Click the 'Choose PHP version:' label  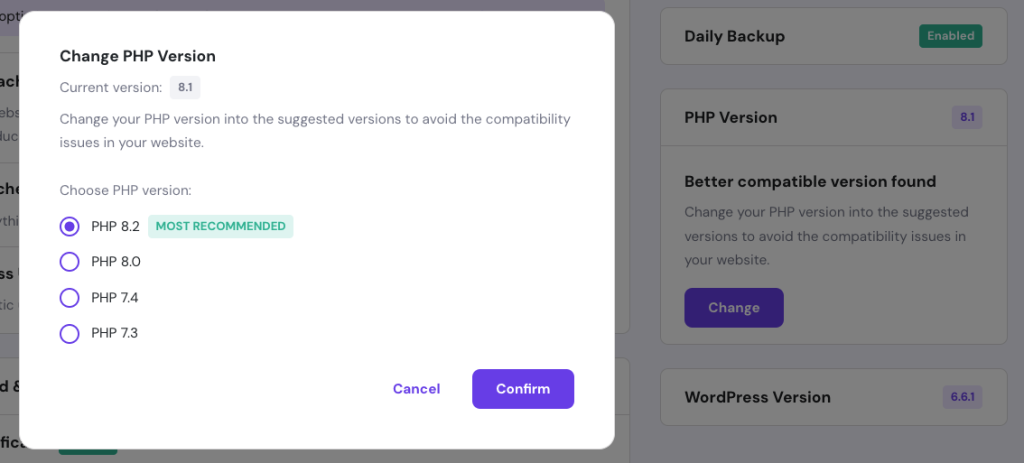[125, 190]
